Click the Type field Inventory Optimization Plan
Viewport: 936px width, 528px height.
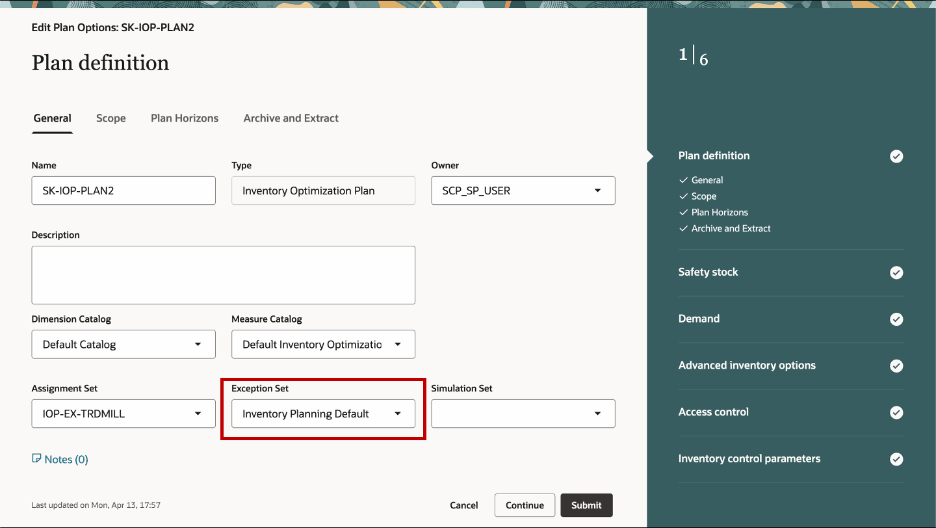click(323, 190)
